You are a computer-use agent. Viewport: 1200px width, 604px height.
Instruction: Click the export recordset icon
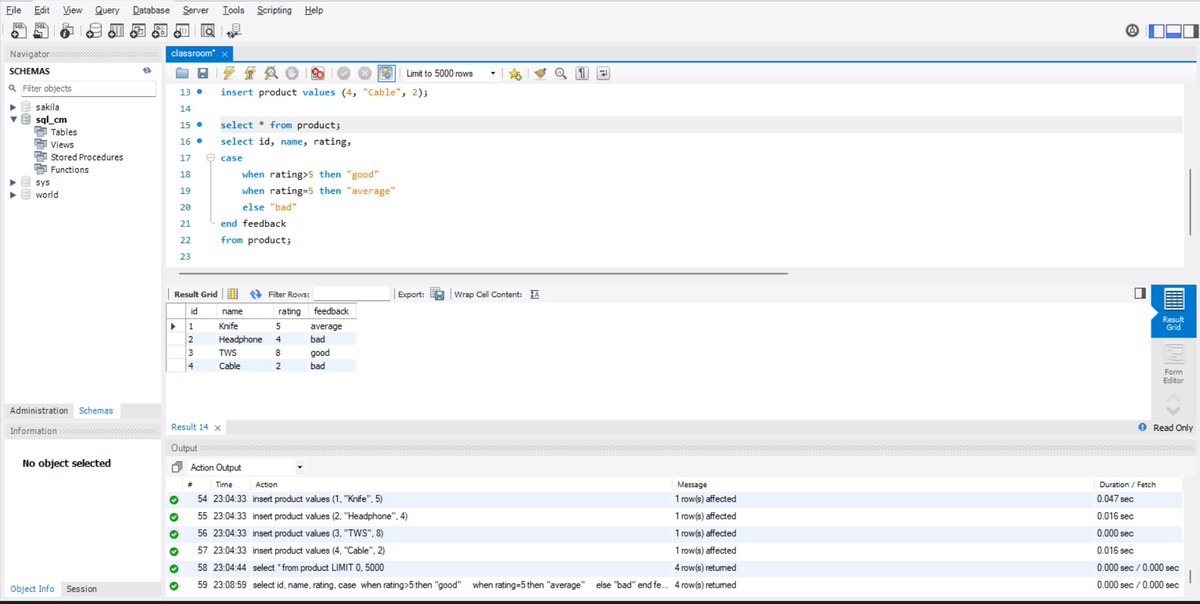click(x=437, y=294)
